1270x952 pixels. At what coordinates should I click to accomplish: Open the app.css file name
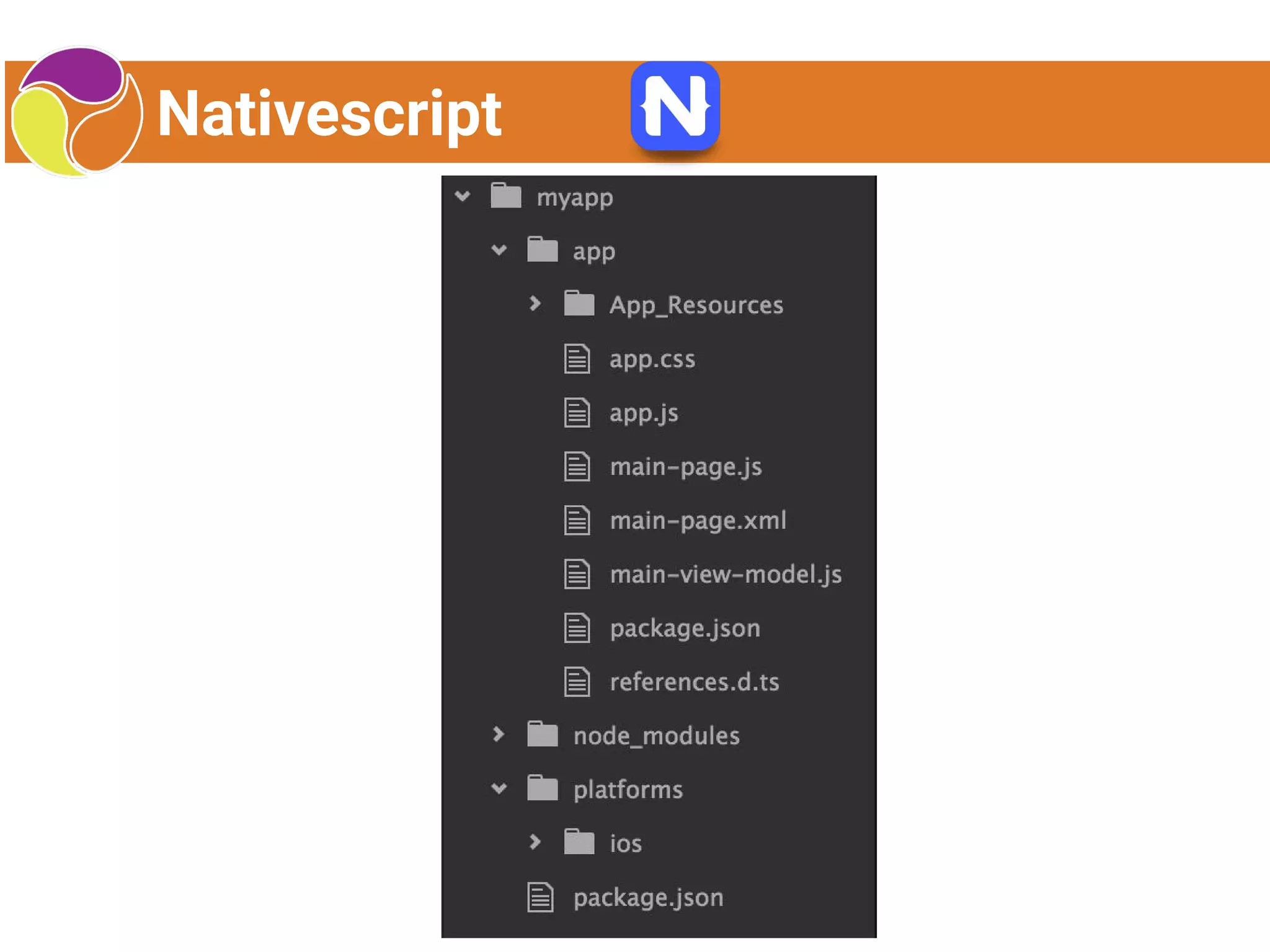[x=652, y=359]
